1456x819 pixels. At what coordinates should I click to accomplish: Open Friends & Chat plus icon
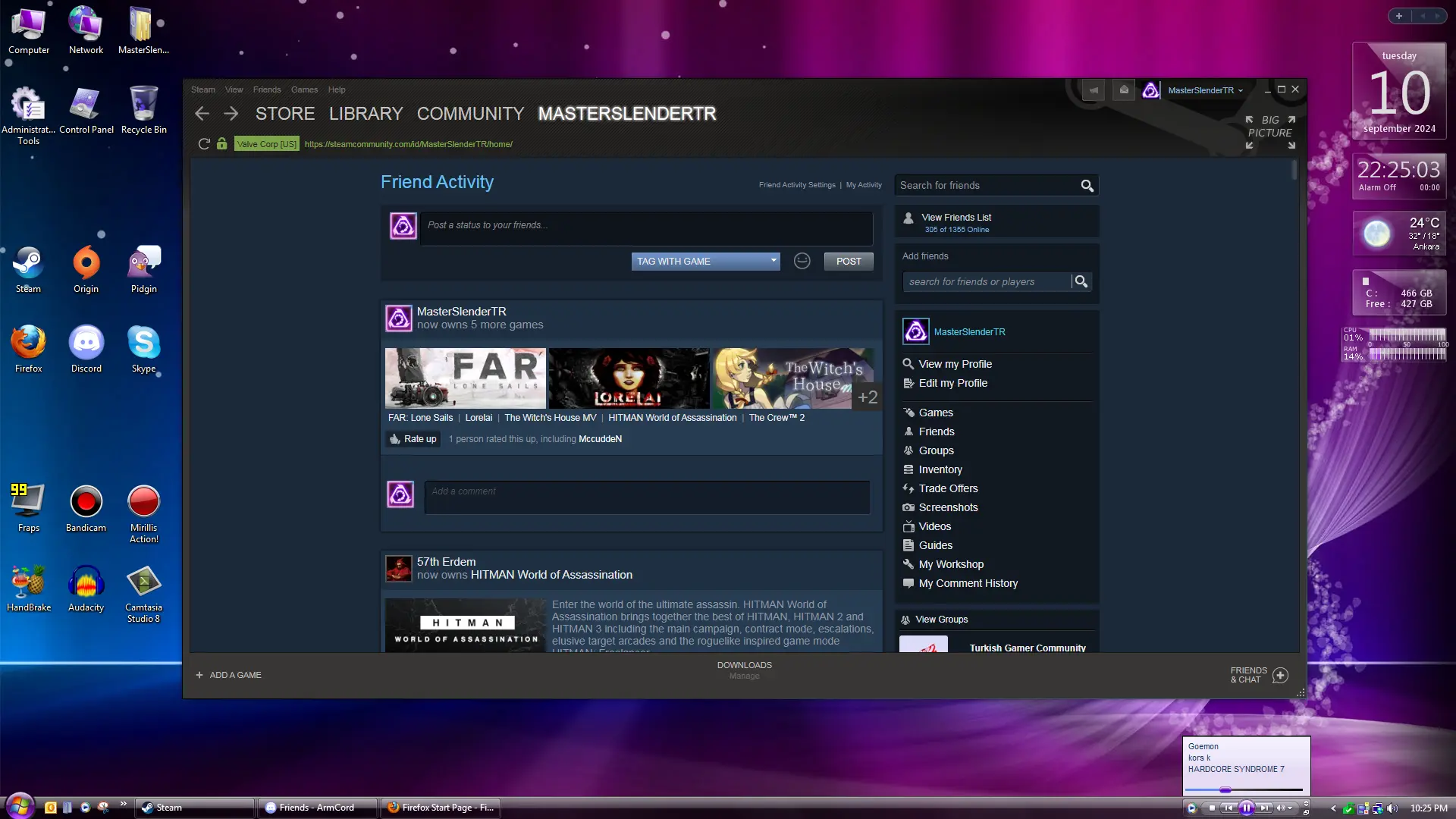(1281, 675)
